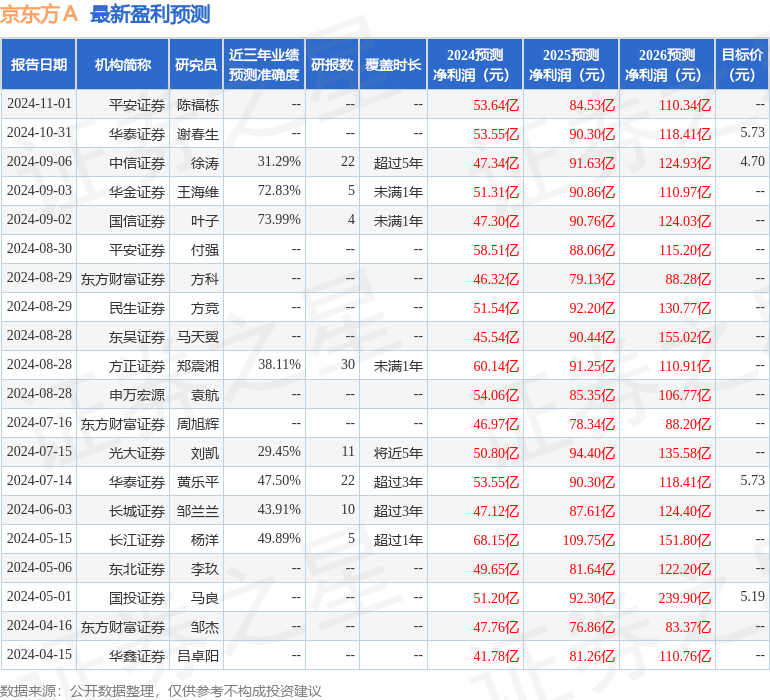Click profit value 41.78亿
Screen dimensions: 770x700
[x=496, y=656]
